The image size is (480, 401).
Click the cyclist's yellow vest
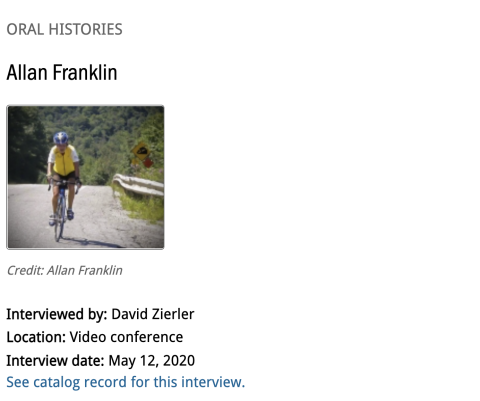(x=64, y=161)
